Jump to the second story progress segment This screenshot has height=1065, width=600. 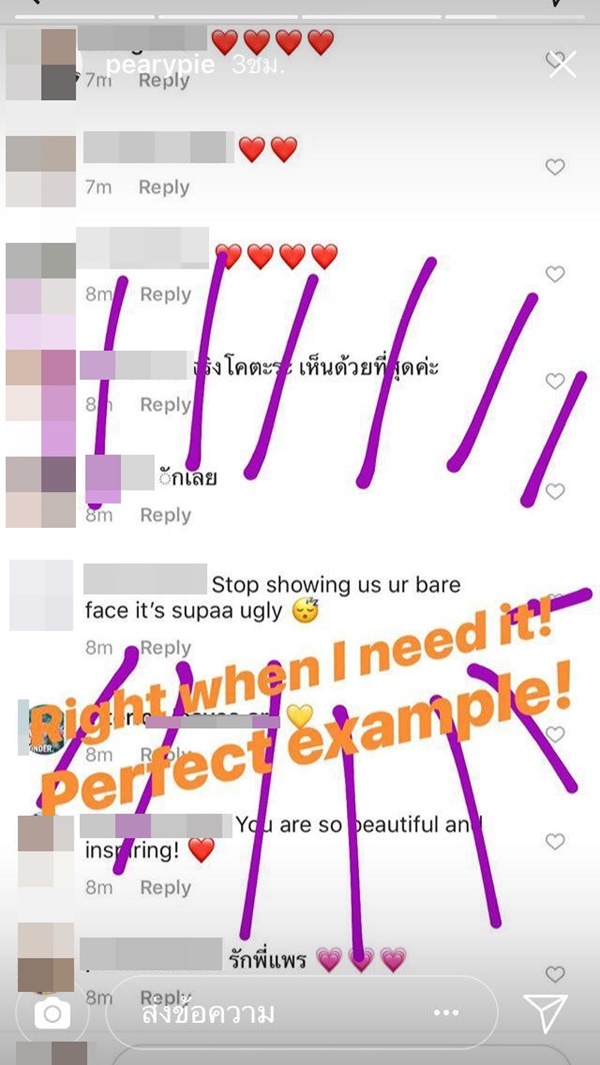224,16
